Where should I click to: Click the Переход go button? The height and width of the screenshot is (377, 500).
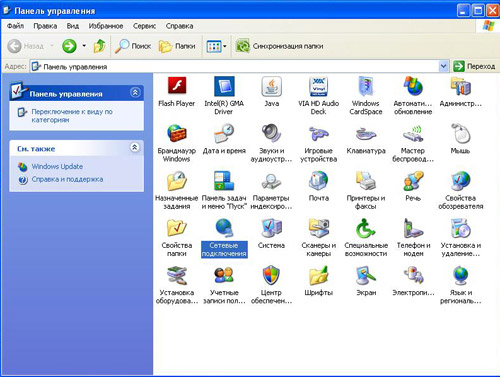point(474,66)
